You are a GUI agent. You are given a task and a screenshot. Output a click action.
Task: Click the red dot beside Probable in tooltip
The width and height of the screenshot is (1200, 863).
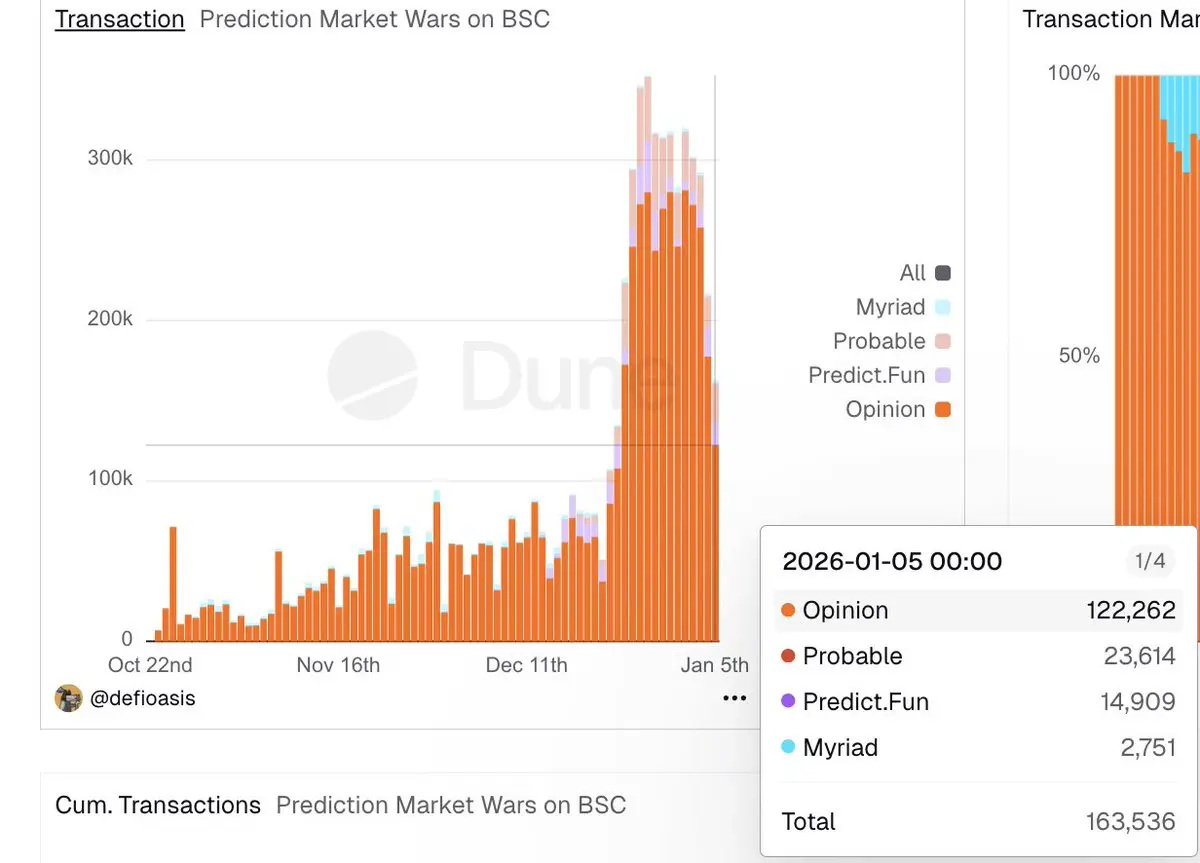[788, 657]
